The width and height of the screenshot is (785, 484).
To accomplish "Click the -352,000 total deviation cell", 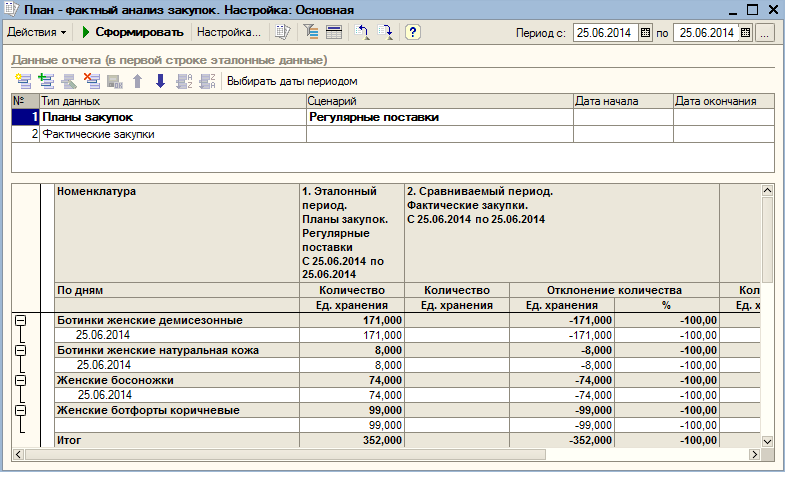I will point(562,440).
